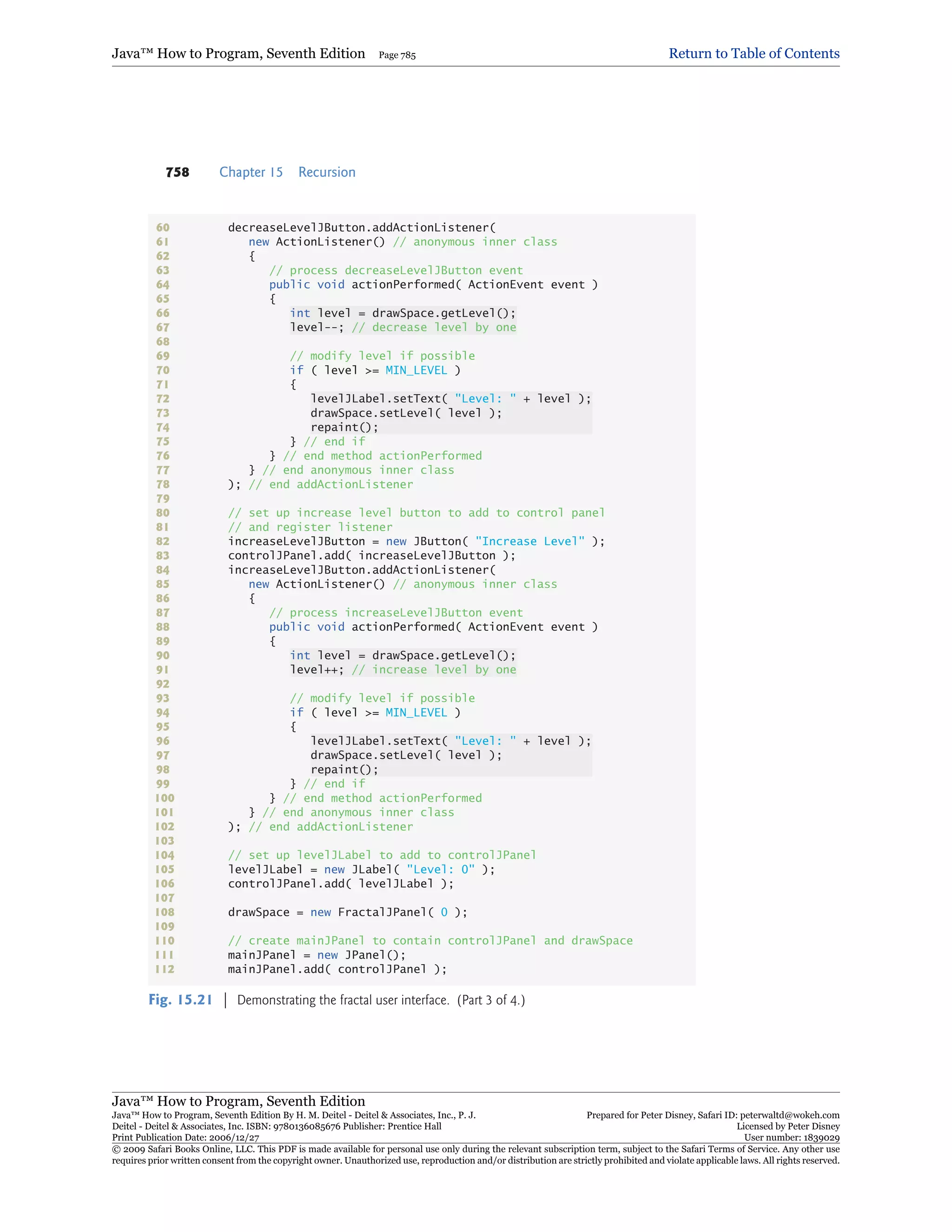Click the Chapter 15 heading text
Screen dimensions: 952x1232
[x=251, y=172]
